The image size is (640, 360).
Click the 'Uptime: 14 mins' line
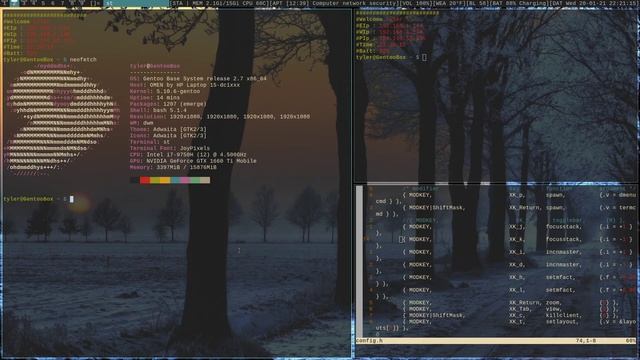155,98
